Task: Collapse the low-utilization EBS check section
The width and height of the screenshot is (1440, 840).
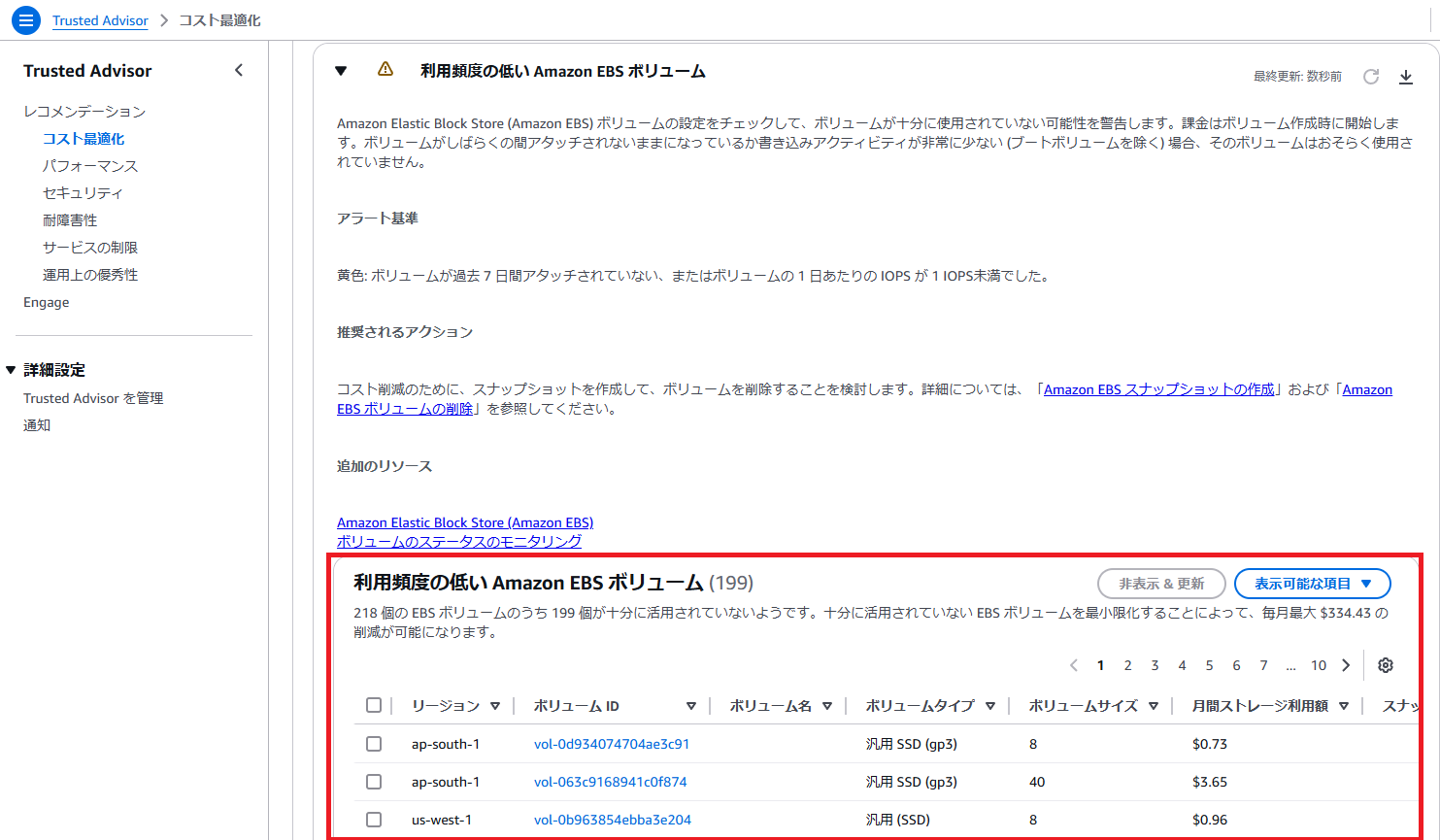Action: 341,71
